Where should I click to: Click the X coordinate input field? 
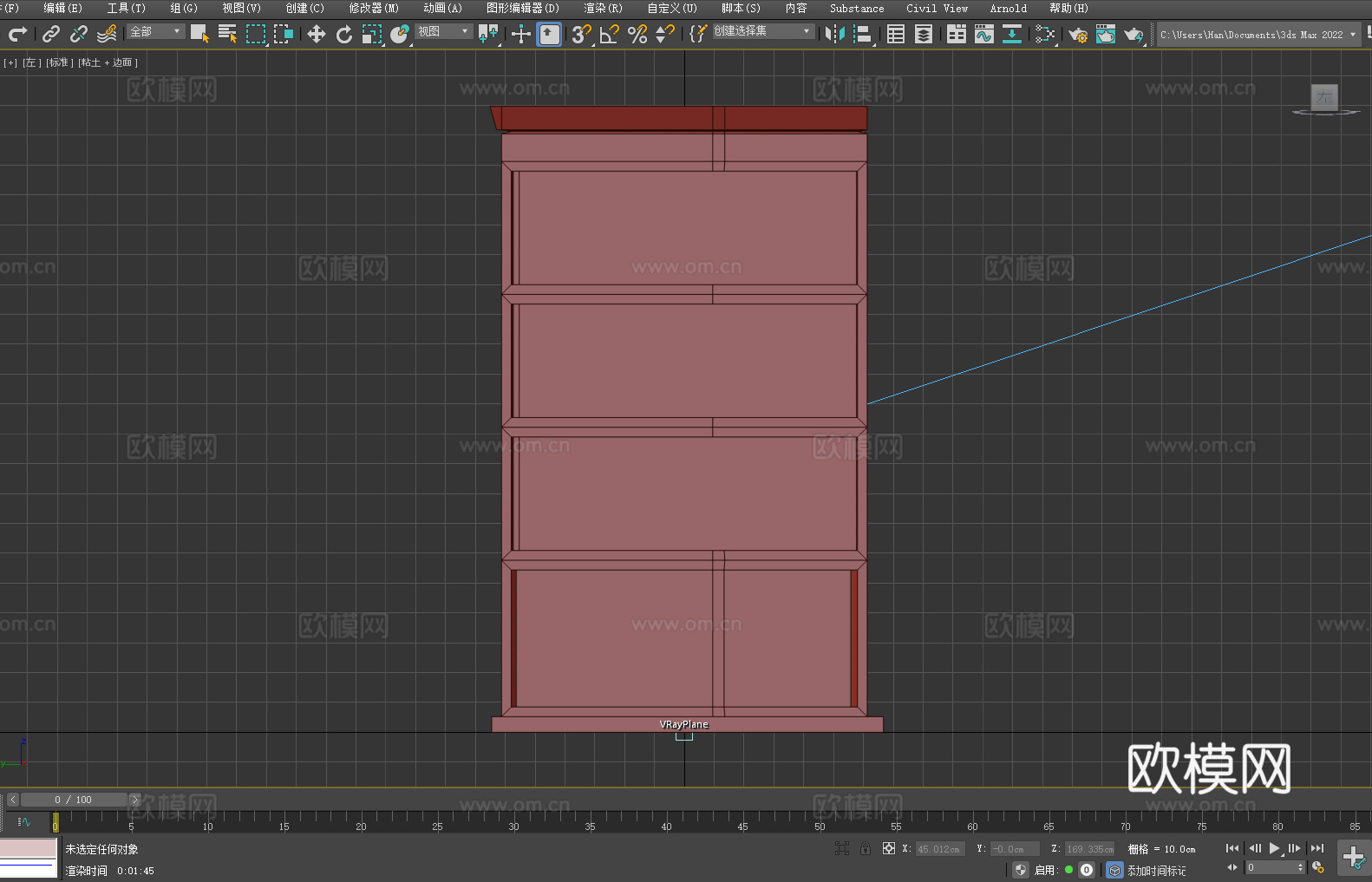point(940,849)
